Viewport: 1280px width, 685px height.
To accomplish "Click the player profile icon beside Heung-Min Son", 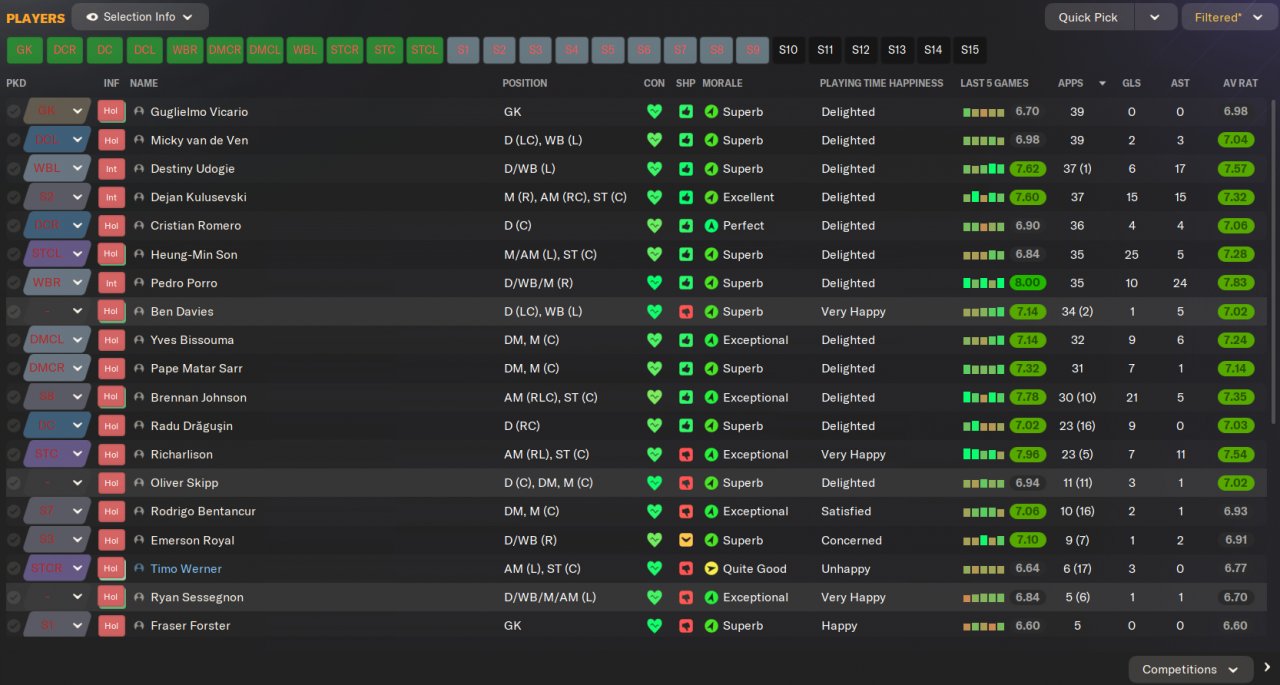I will pyautogui.click(x=139, y=255).
